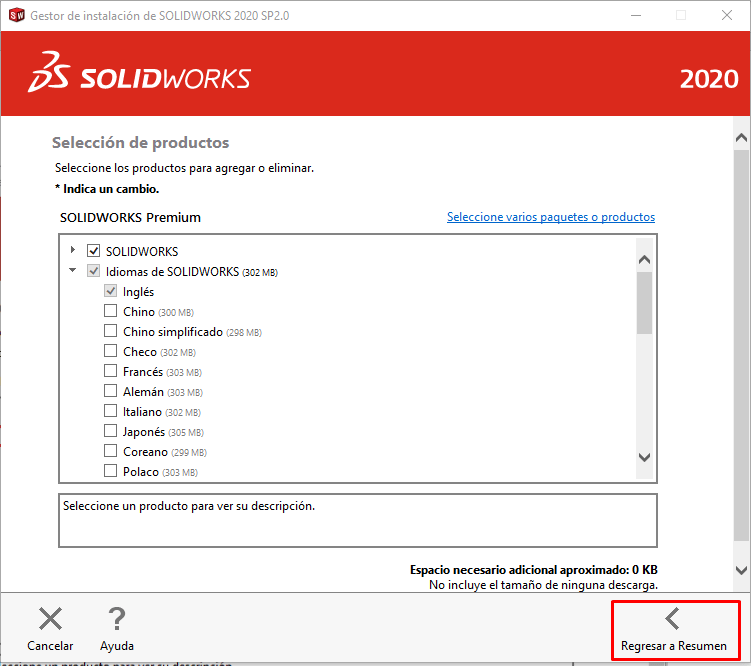This screenshot has height=666, width=751.
Task: Check the Polaco language option
Action: (x=110, y=471)
